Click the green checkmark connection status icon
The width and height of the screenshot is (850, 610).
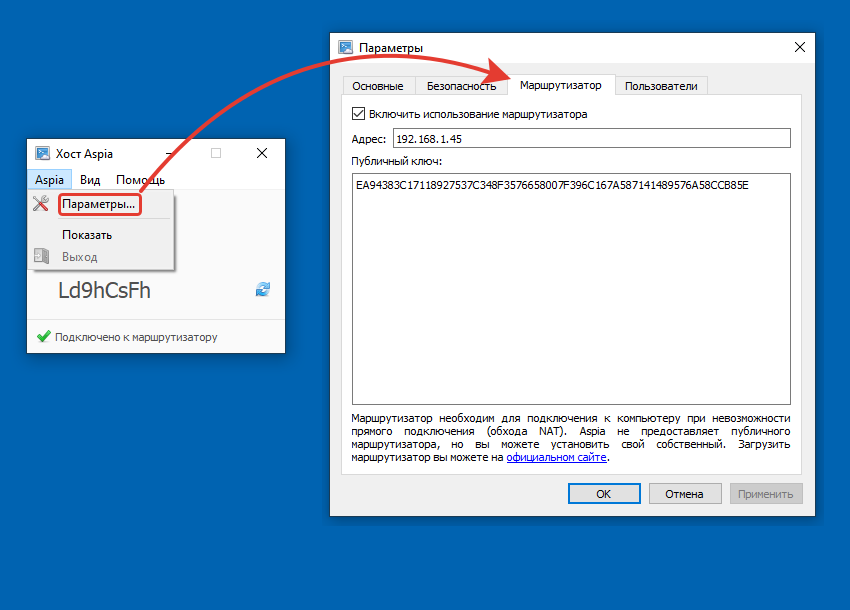43,337
